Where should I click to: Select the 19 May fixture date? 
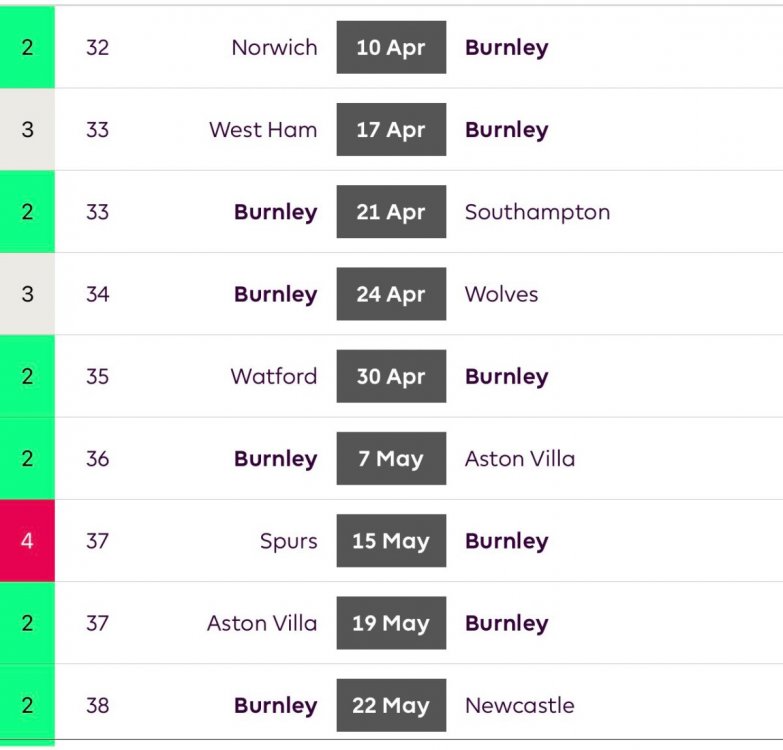click(391, 623)
